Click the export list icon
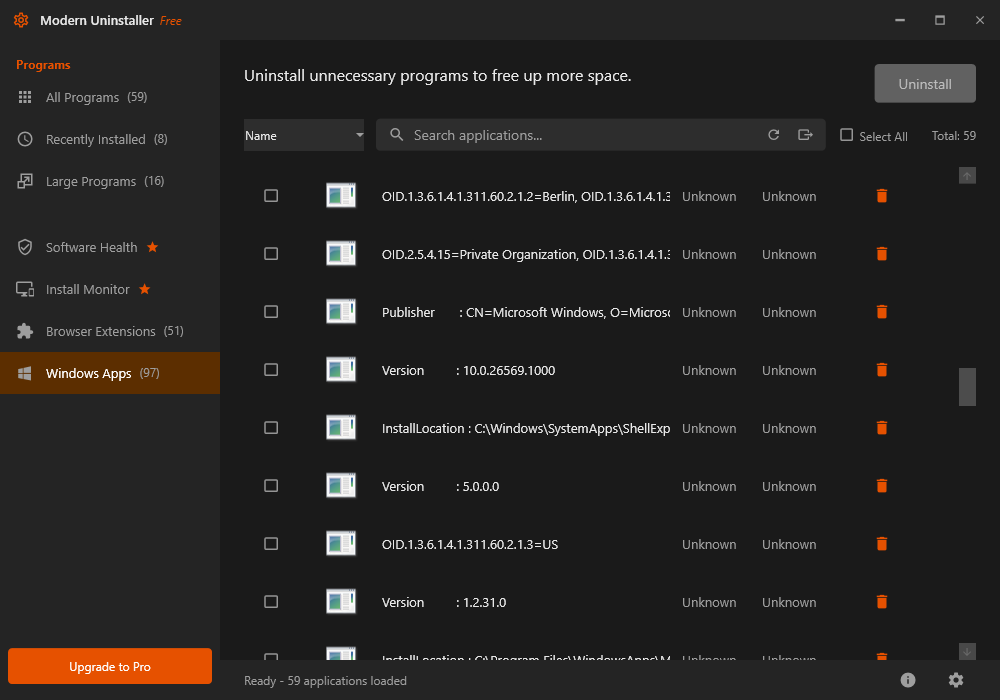 pyautogui.click(x=805, y=135)
